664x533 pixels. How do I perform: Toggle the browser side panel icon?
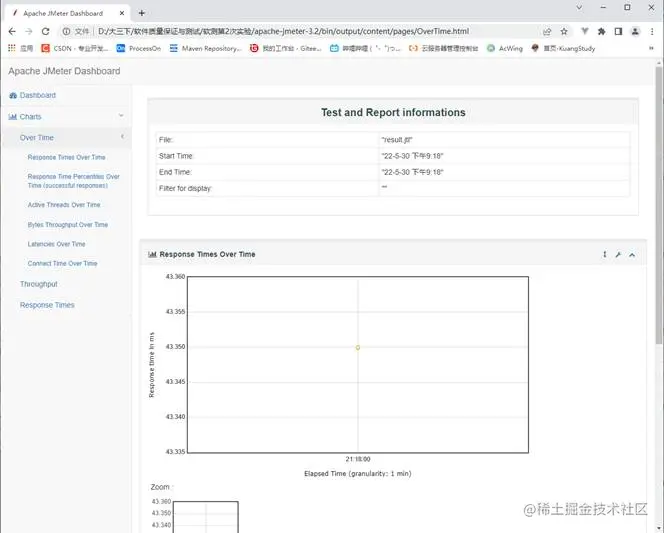(x=618, y=31)
